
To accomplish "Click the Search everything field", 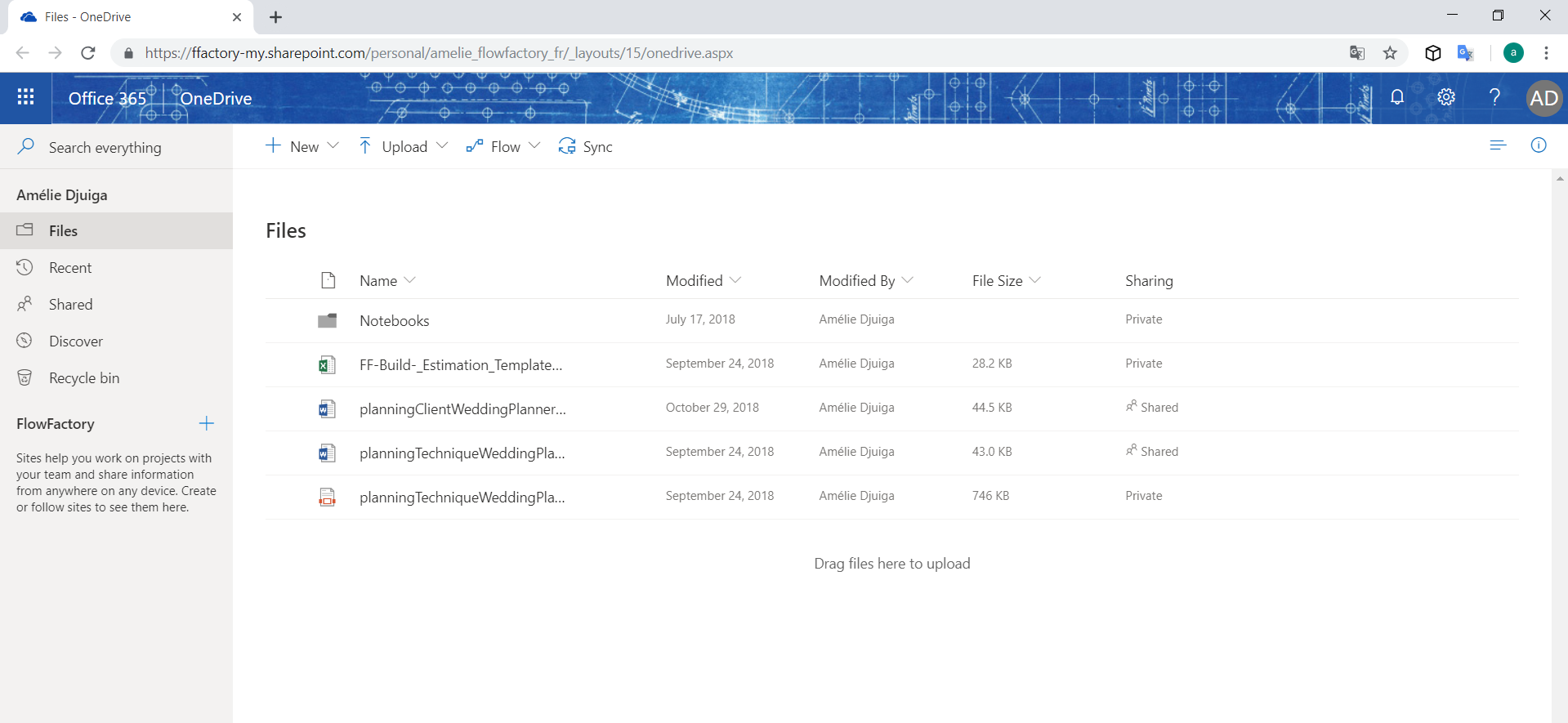I will click(105, 148).
